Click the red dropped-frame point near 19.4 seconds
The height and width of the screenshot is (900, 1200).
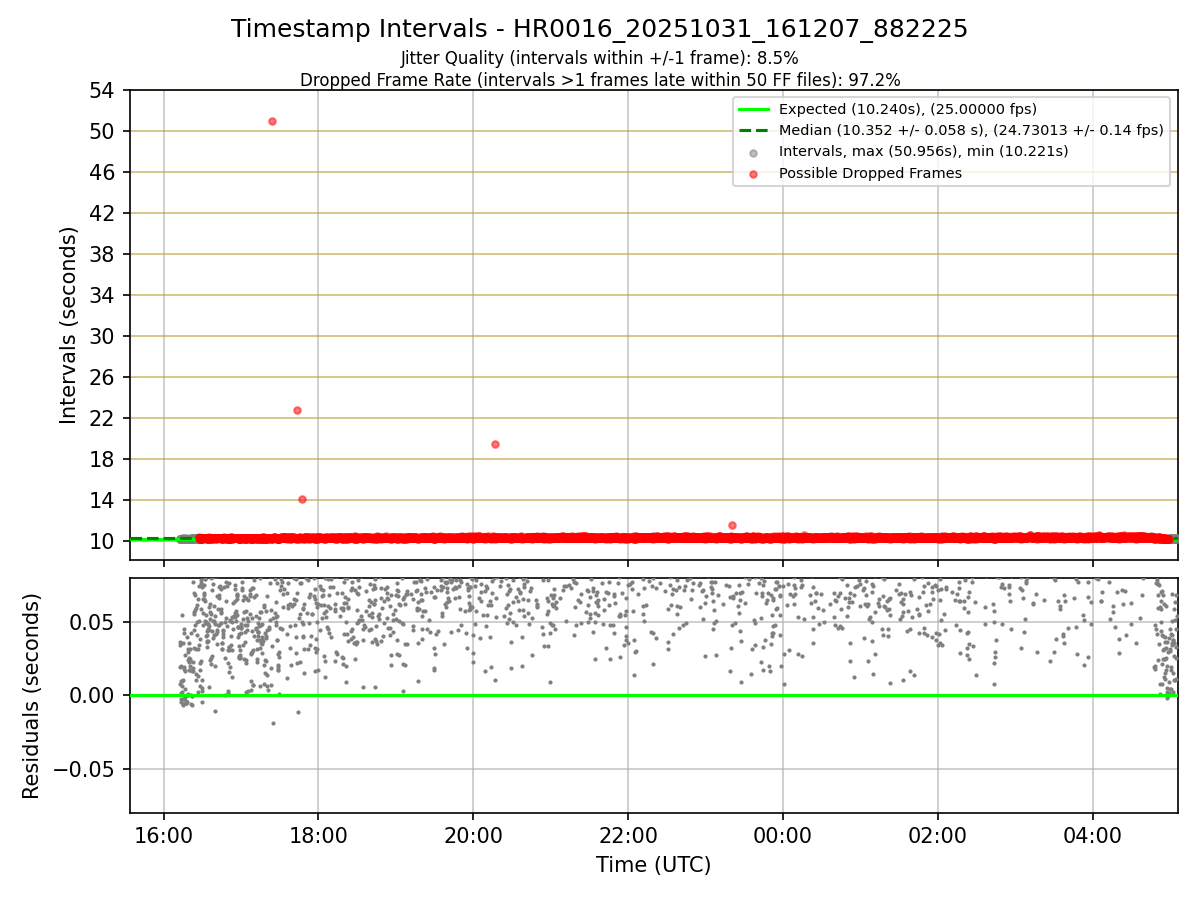coord(495,444)
